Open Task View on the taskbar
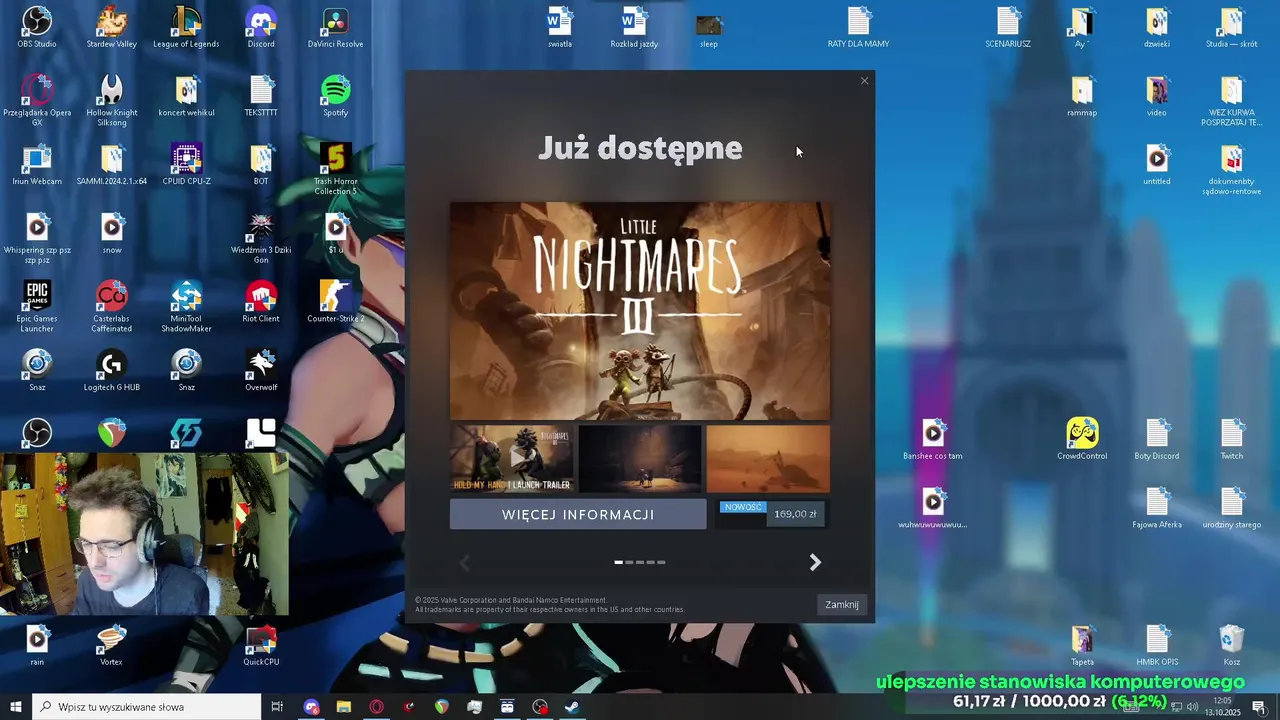The height and width of the screenshot is (720, 1280). pos(278,707)
